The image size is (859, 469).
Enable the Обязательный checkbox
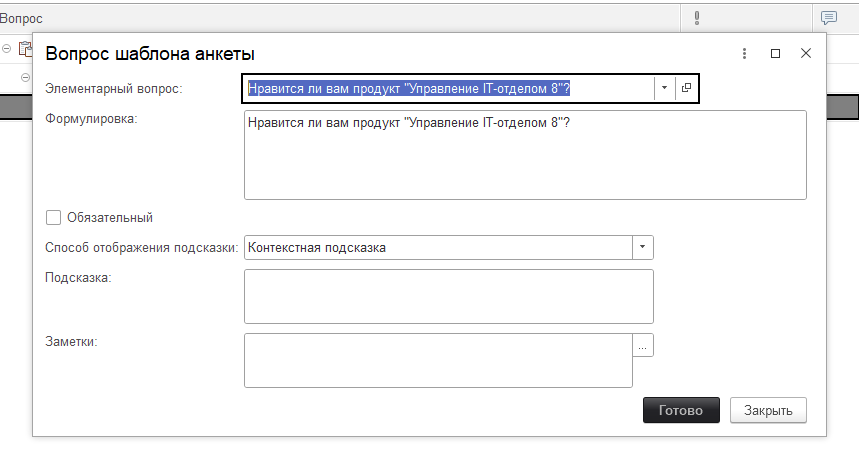tap(53, 217)
